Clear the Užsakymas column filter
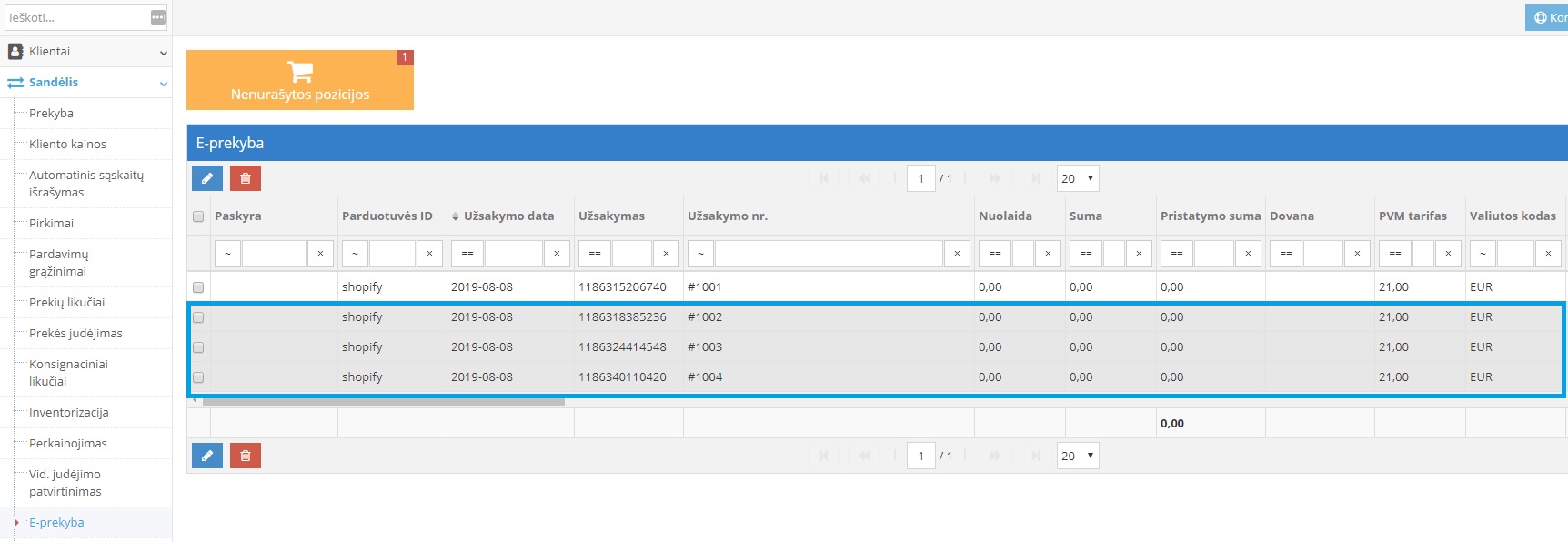This screenshot has width=1568, height=542. [x=666, y=254]
